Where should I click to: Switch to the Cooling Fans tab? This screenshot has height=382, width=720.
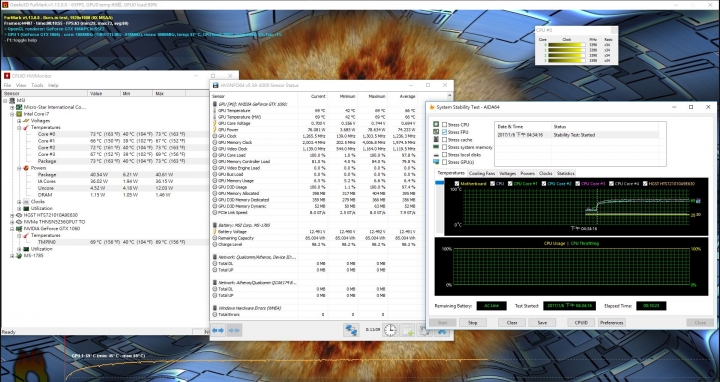(x=482, y=174)
